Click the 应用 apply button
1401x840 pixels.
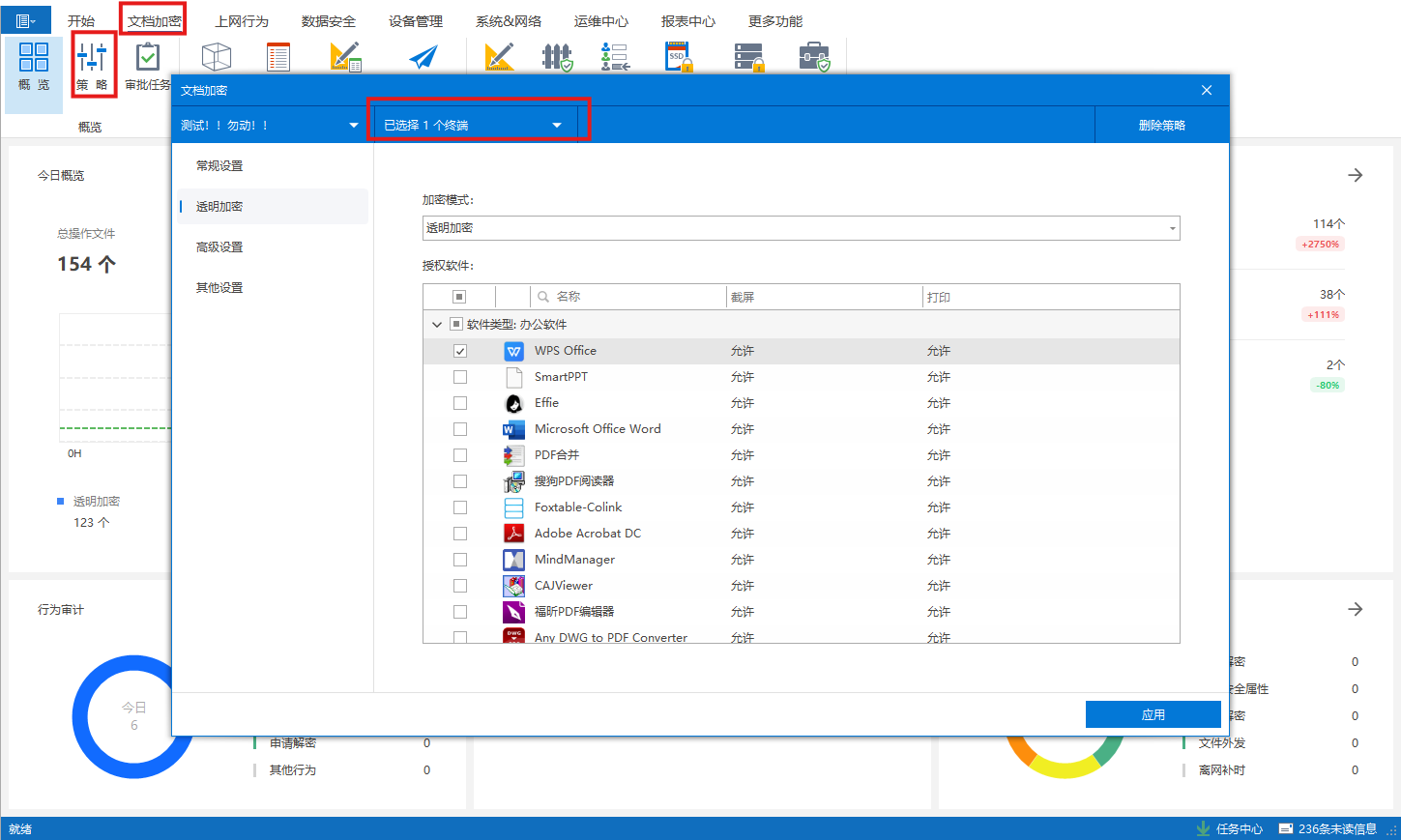pyautogui.click(x=1153, y=714)
